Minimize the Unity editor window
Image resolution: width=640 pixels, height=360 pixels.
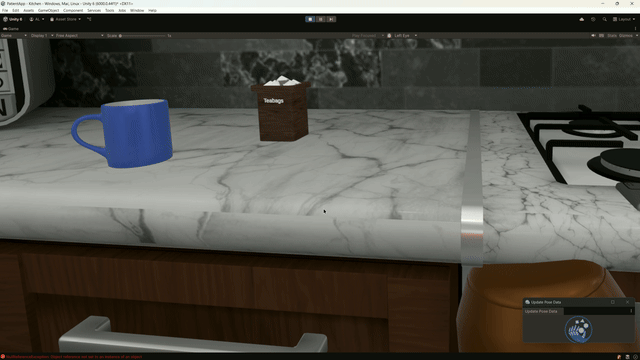602,3
